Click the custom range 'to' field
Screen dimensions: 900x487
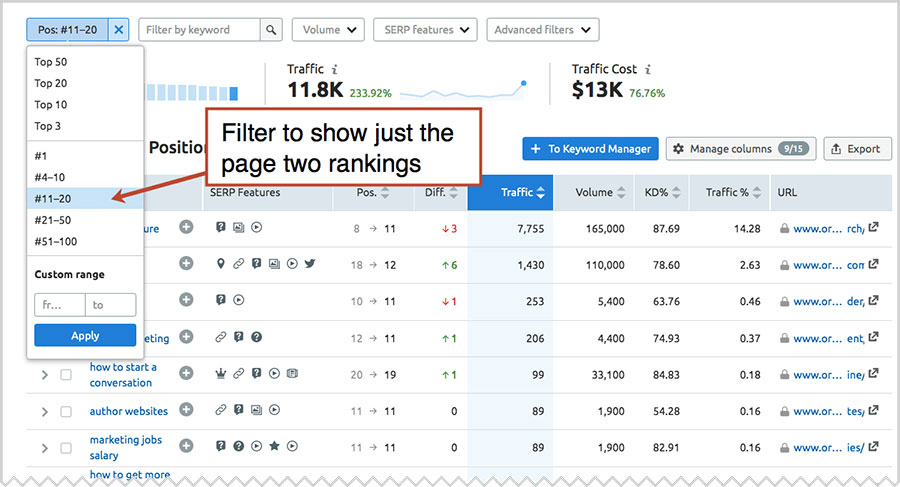point(111,305)
